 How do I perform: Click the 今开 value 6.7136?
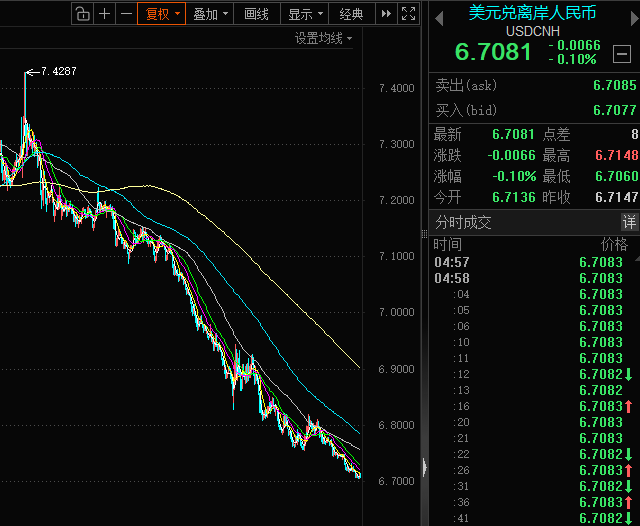tap(513, 198)
